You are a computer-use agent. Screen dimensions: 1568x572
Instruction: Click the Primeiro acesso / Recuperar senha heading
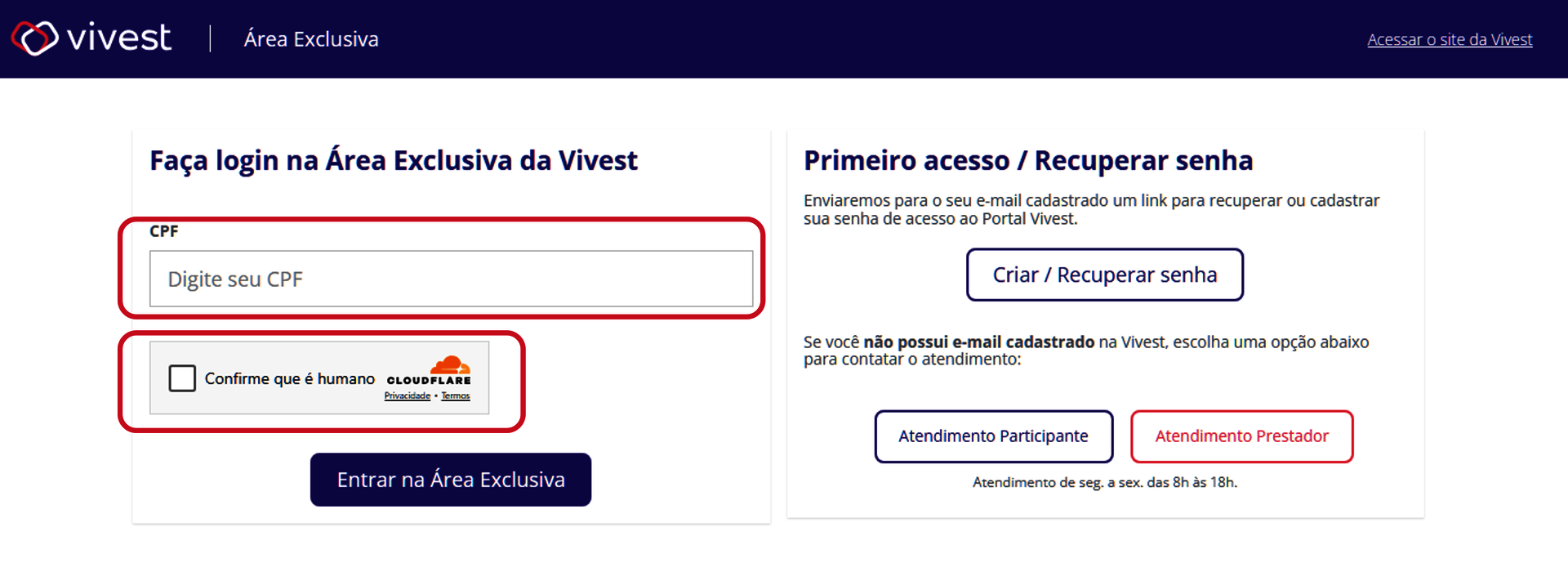1028,161
